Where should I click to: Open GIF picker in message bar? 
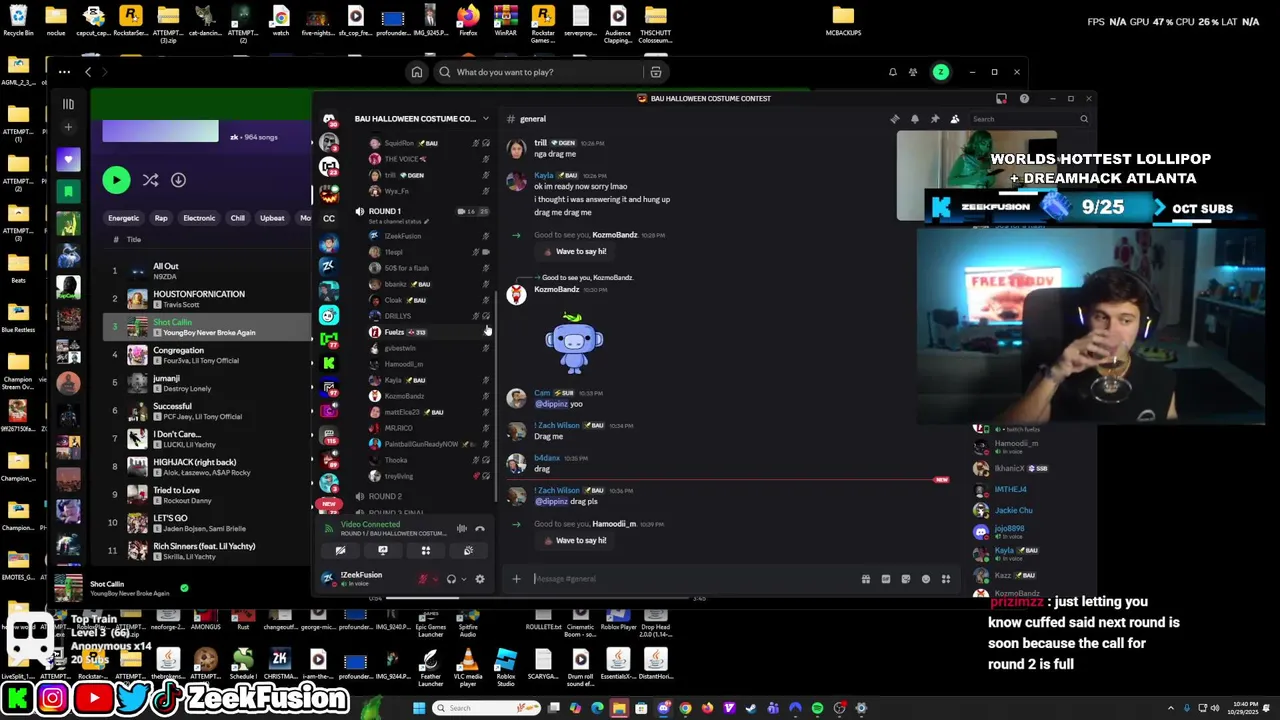(885, 579)
